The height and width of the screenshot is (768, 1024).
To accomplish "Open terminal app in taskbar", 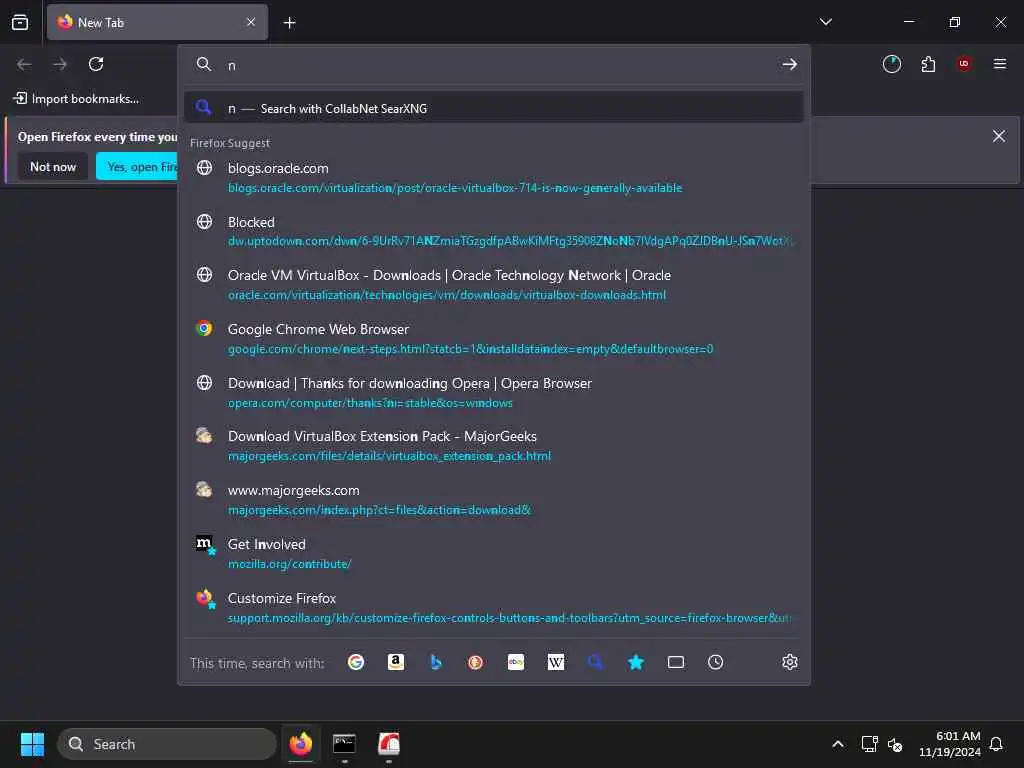I will pos(344,744).
